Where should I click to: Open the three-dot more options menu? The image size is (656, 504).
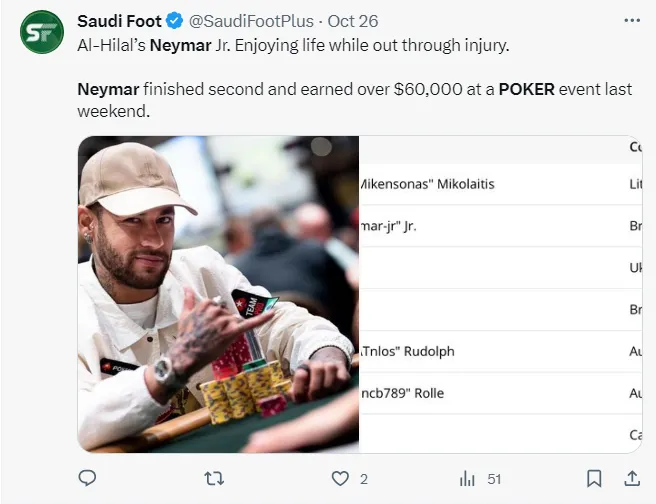tap(631, 20)
